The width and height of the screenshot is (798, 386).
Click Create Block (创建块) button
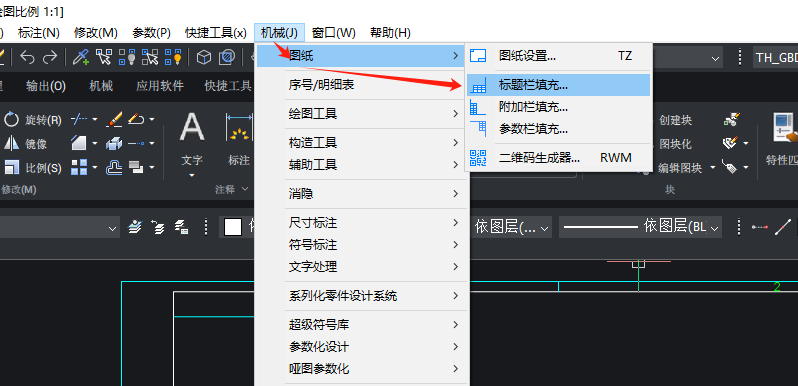click(x=675, y=120)
